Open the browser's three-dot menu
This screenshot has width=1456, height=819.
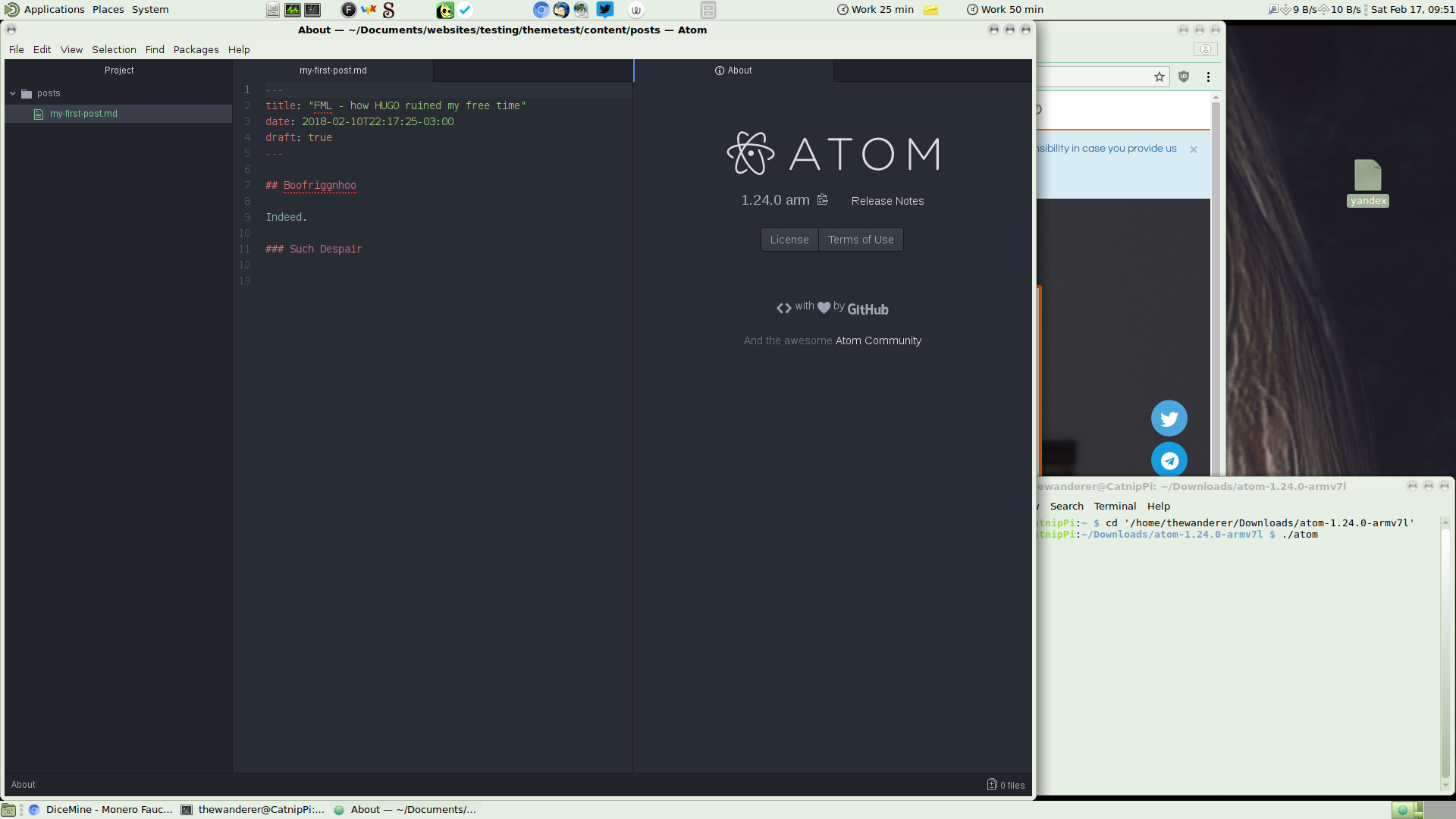[x=1208, y=77]
